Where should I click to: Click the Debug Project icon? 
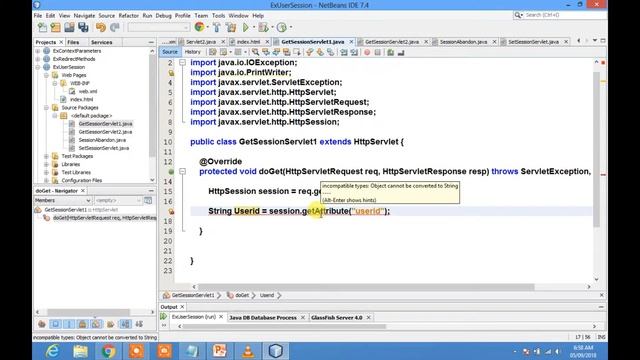pos(263,27)
